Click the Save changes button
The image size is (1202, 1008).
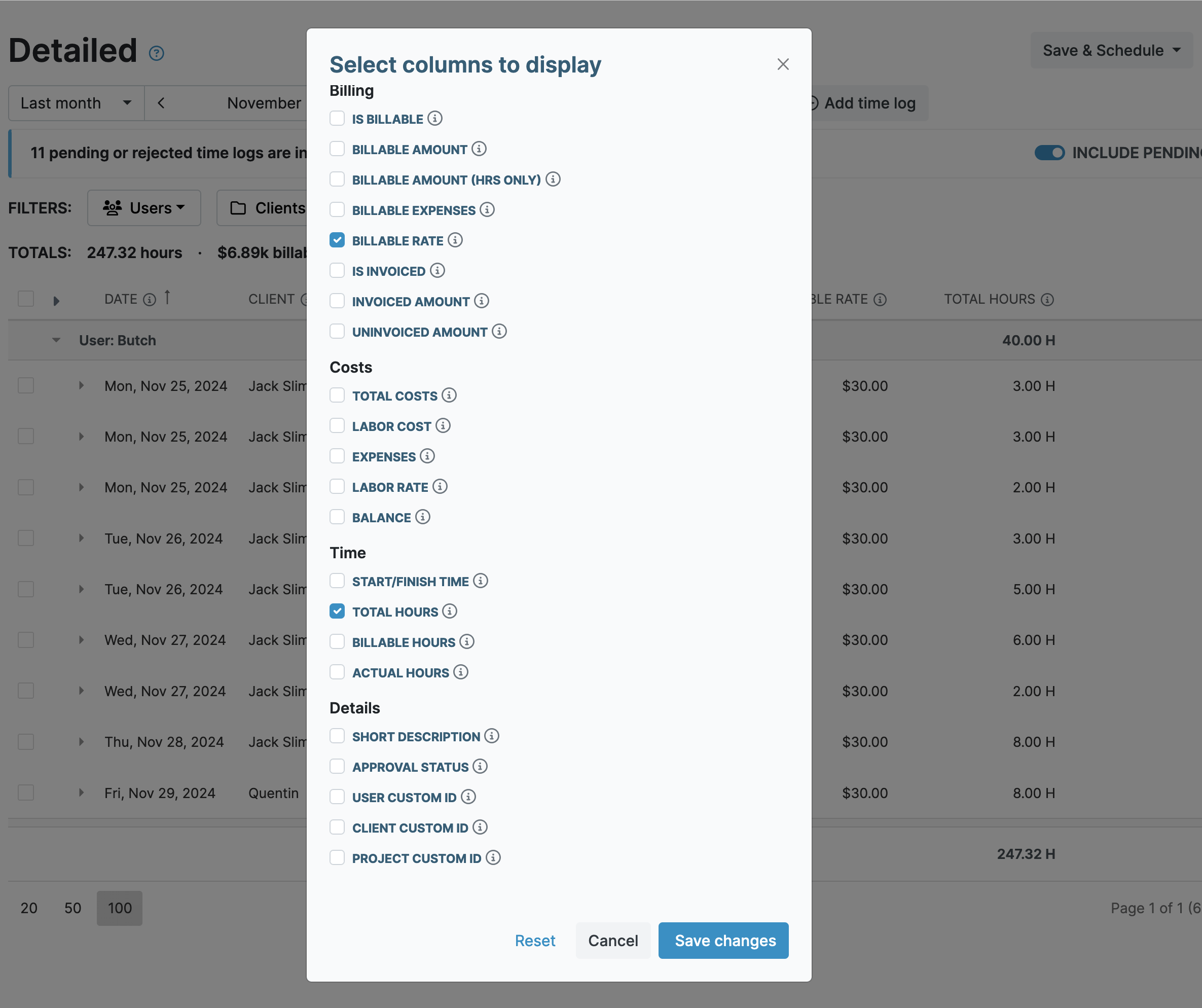[723, 941]
